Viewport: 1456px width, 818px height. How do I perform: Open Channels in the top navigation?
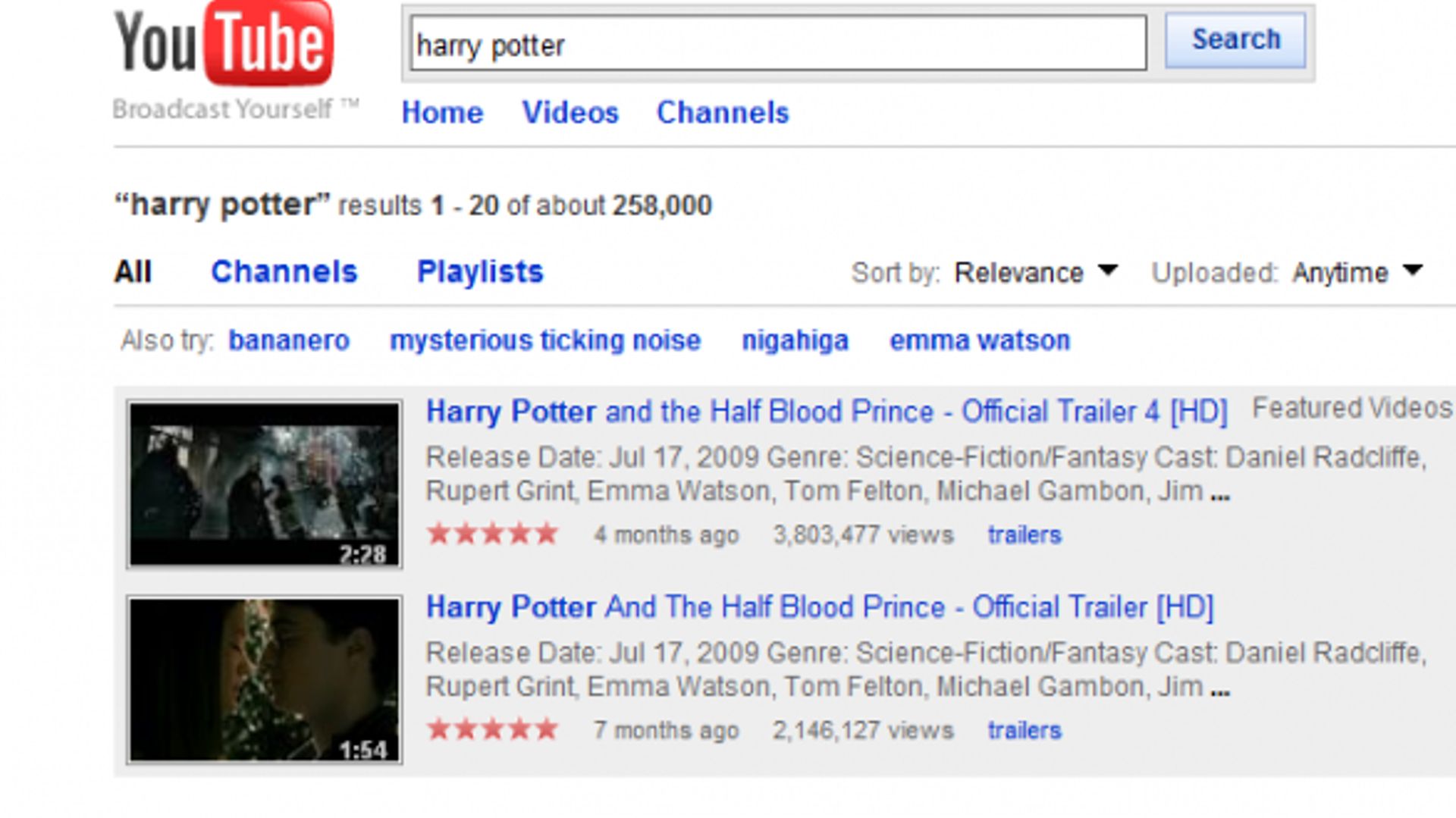[x=723, y=113]
